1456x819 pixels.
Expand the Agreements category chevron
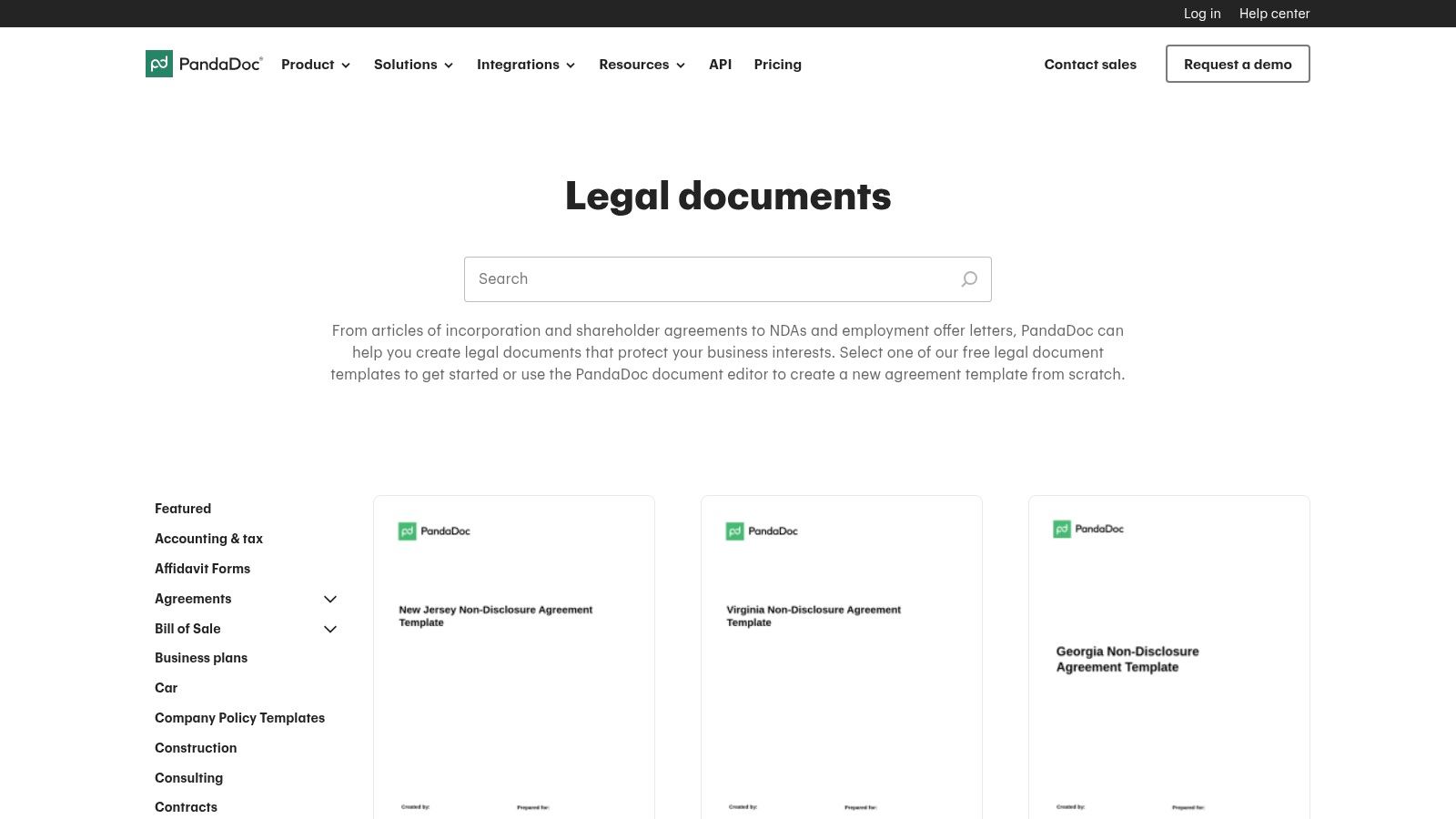click(x=330, y=599)
